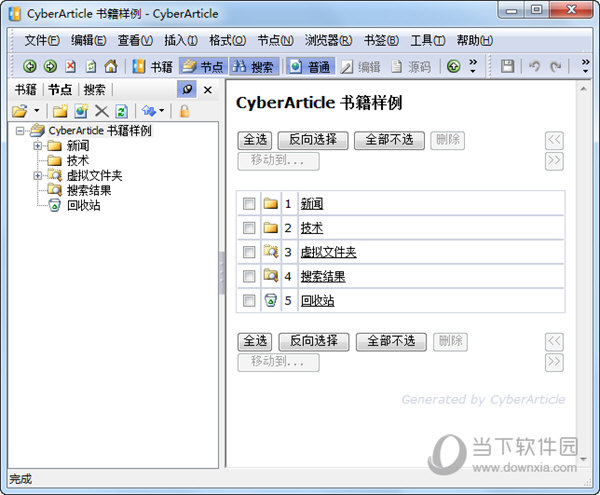Go to Home page icon
The image size is (600, 495).
click(x=111, y=67)
